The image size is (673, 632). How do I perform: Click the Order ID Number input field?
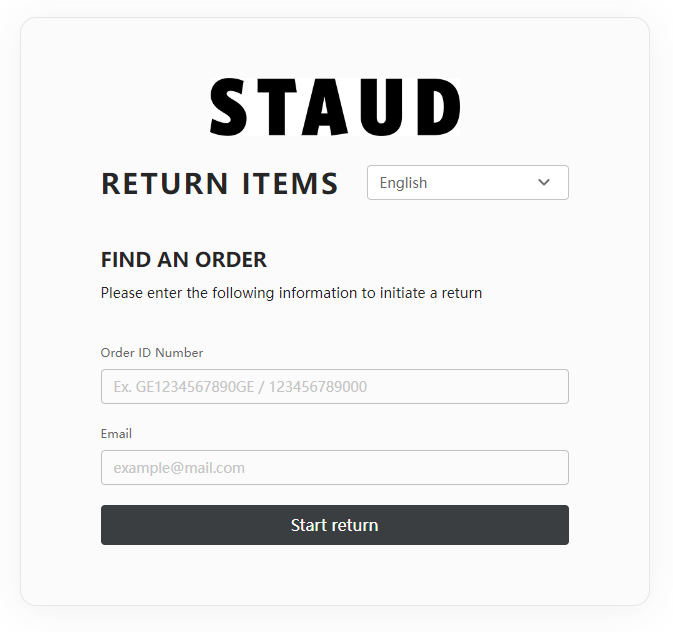[x=335, y=387]
